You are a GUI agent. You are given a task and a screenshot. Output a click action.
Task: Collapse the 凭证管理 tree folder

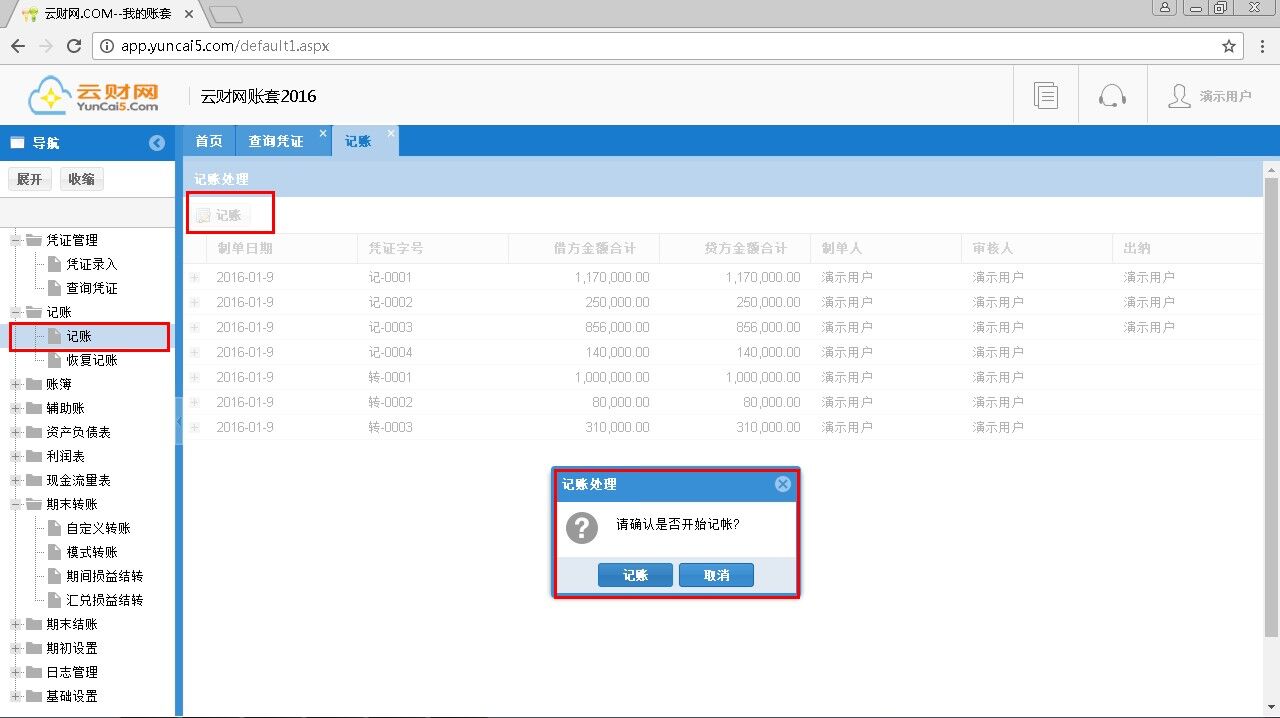pyautogui.click(x=16, y=240)
